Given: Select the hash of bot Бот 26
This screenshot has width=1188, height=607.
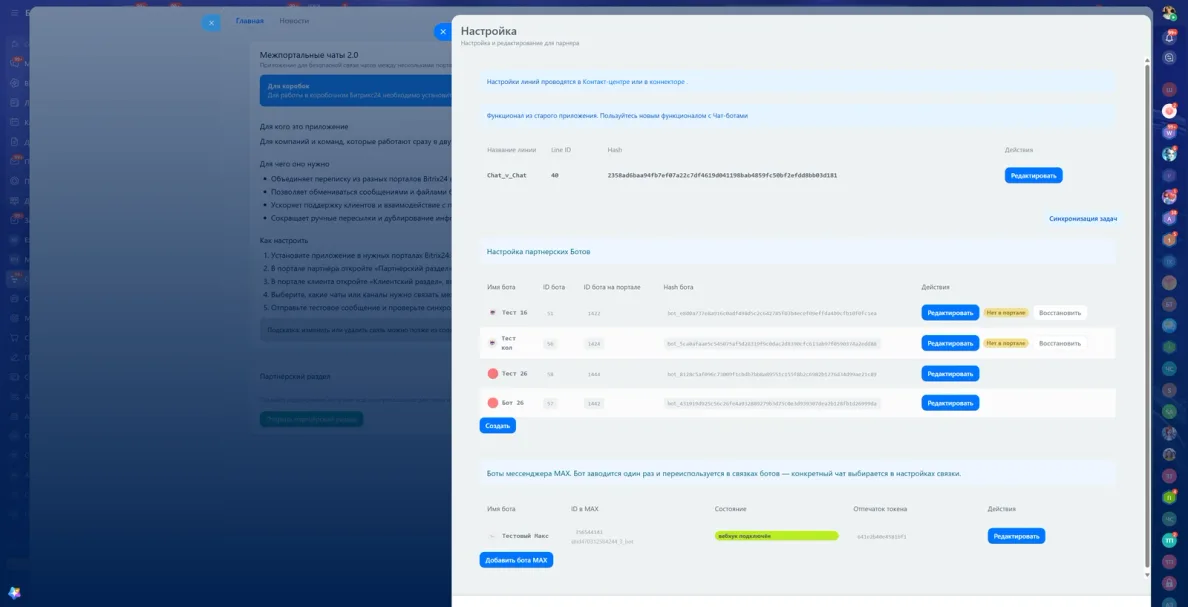Looking at the screenshot, I should point(772,403).
